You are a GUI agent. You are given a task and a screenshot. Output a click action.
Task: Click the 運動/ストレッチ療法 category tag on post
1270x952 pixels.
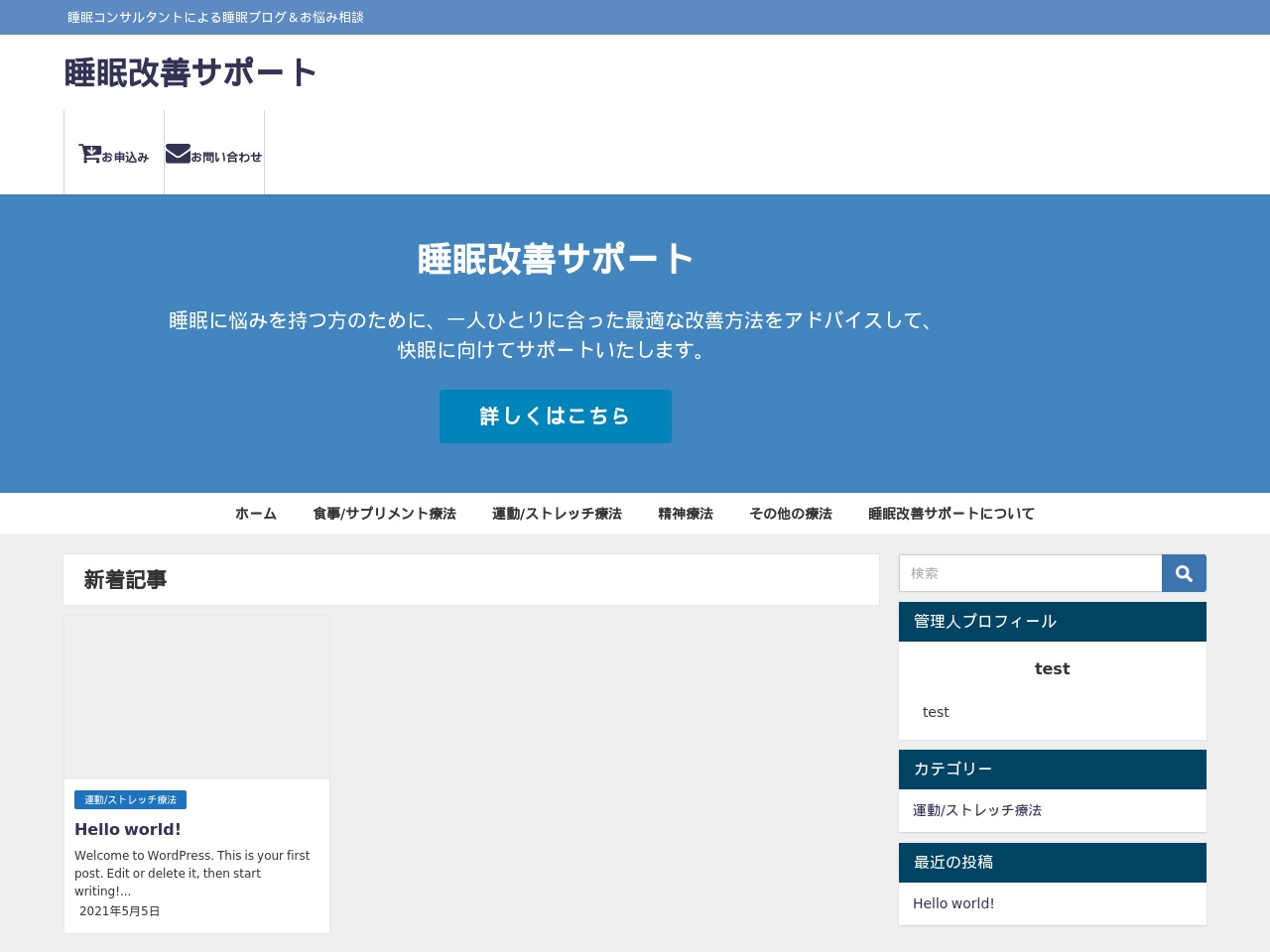(x=130, y=800)
